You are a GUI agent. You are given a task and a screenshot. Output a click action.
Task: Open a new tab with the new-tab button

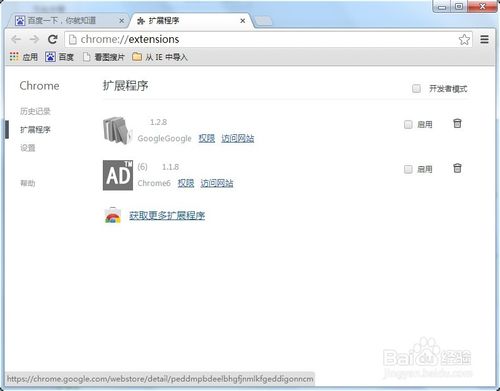coord(263,21)
